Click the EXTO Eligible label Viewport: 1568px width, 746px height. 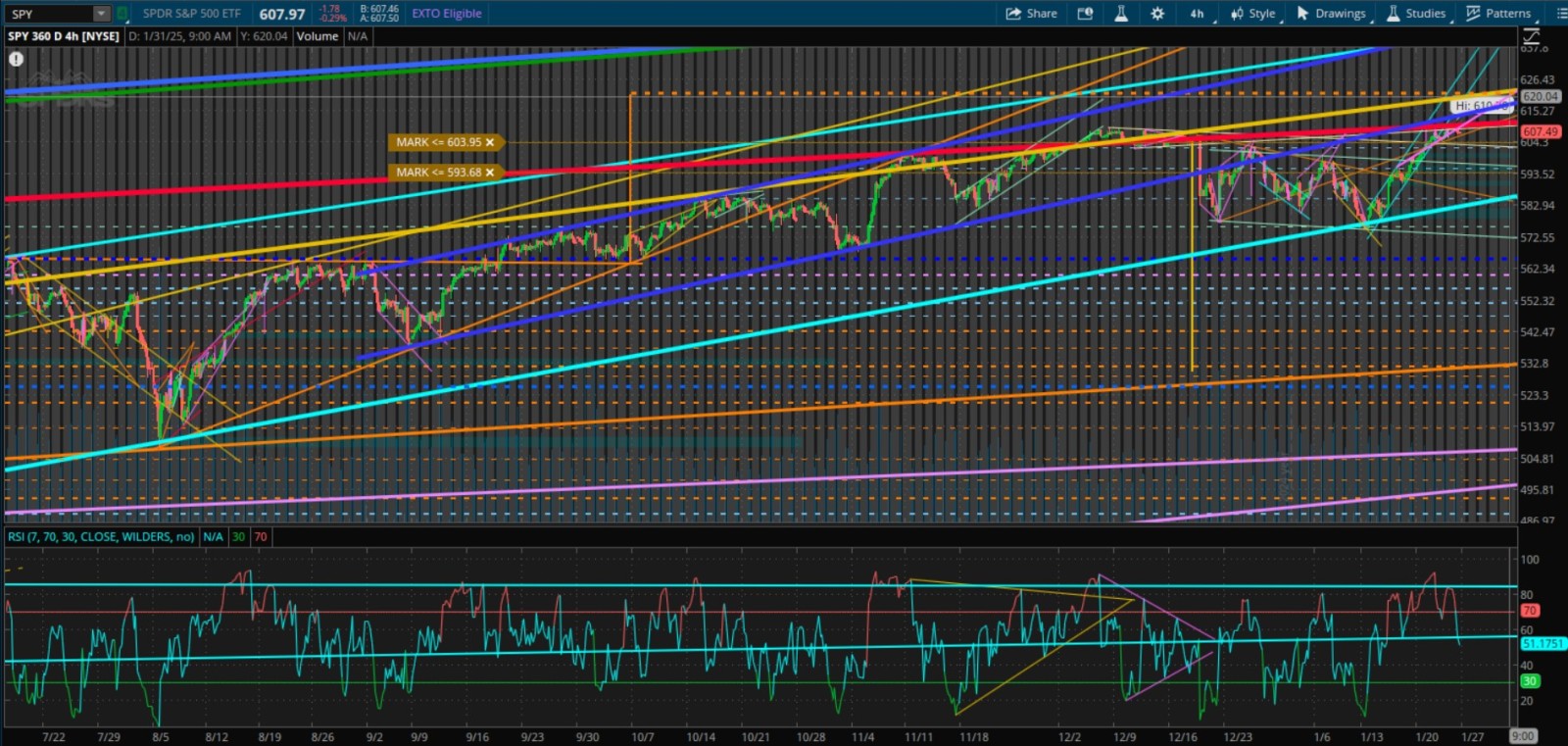click(x=447, y=14)
